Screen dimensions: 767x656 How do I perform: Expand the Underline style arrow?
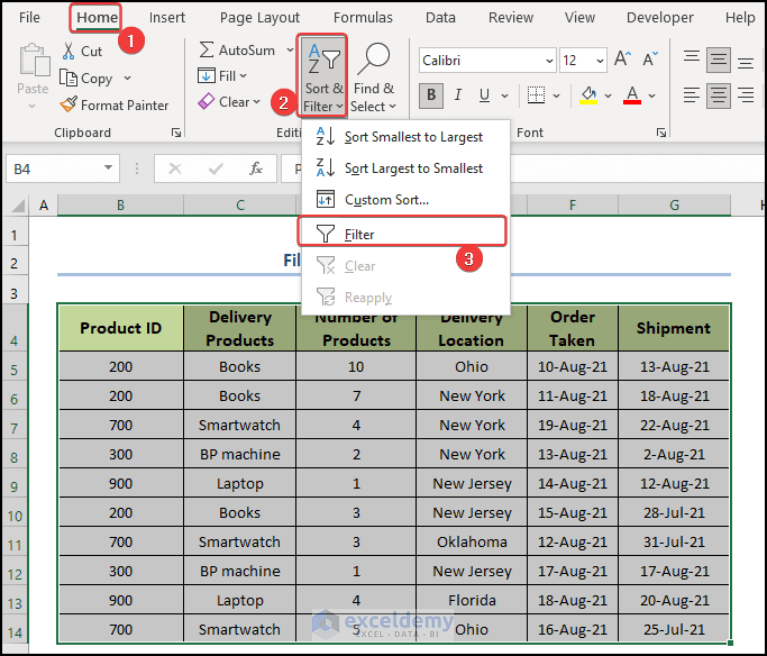505,96
